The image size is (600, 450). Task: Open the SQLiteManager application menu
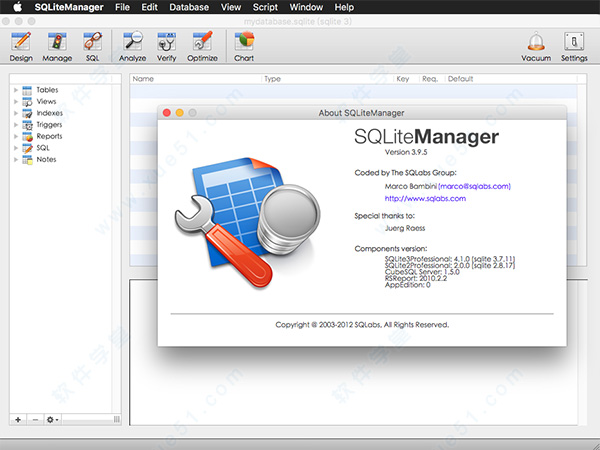(69, 7)
